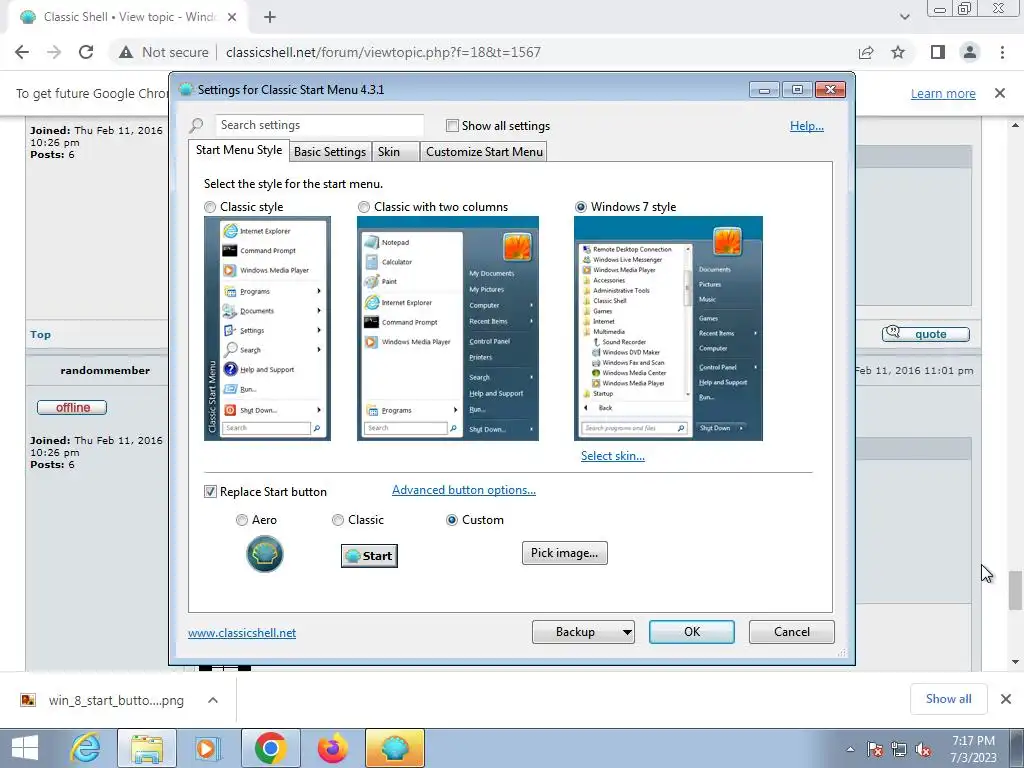The image size is (1024, 768).
Task: Show hidden system tray icons
Action: pyautogui.click(x=850, y=749)
